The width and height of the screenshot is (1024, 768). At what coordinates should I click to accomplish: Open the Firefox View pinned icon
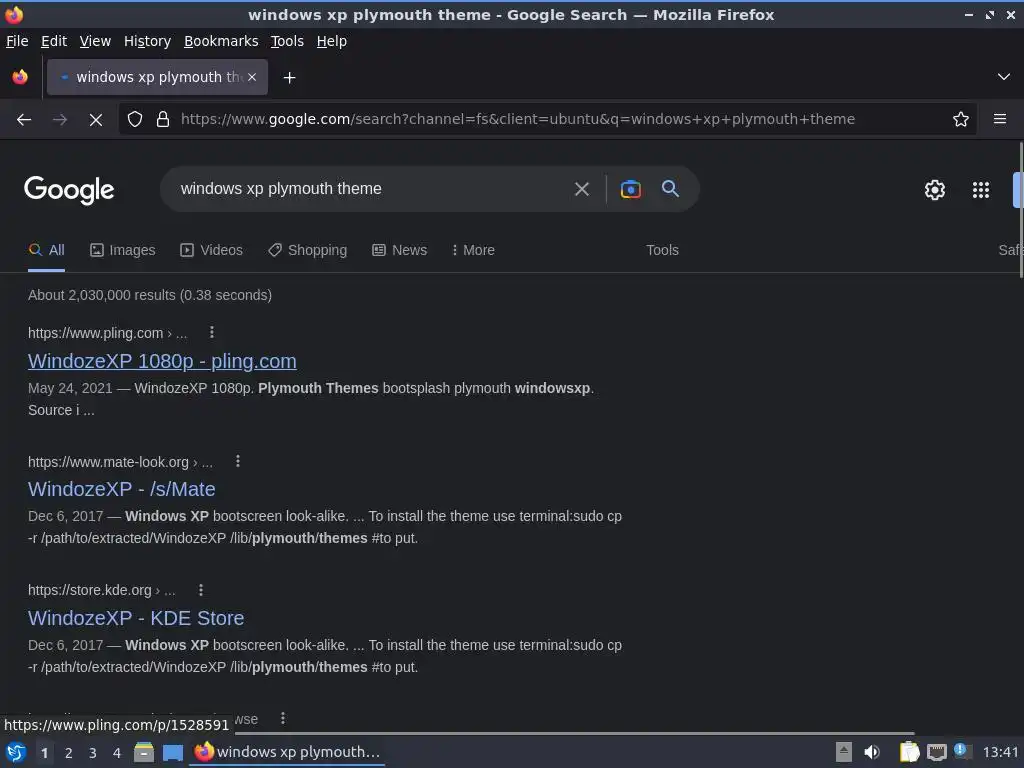(x=20, y=77)
